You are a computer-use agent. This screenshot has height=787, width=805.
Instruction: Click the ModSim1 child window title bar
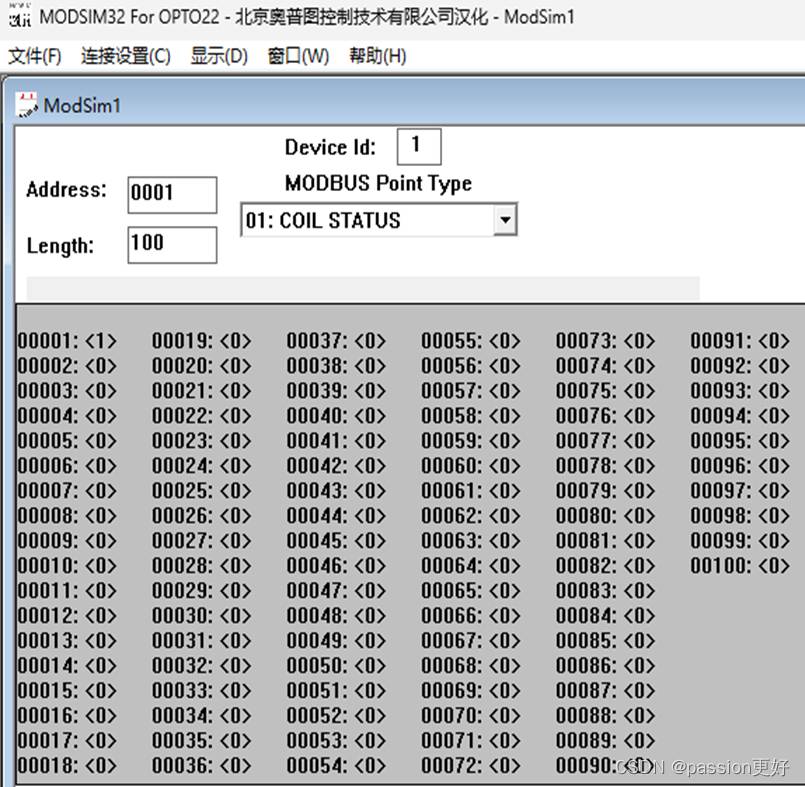(406, 105)
